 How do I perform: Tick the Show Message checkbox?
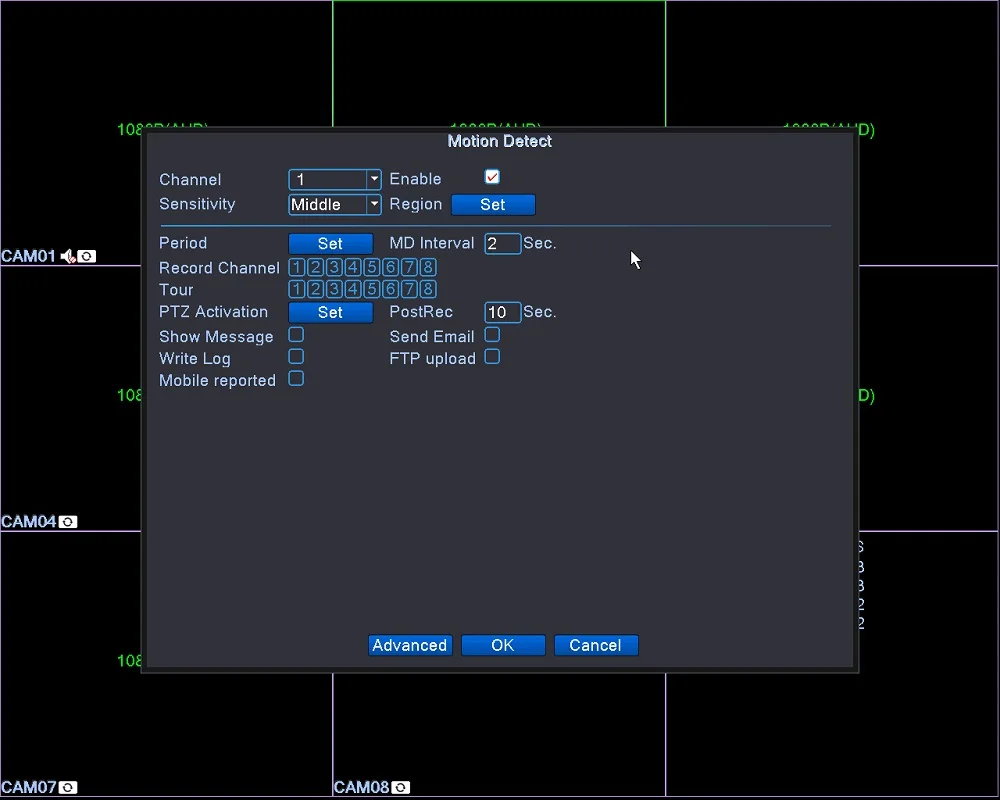pos(296,335)
